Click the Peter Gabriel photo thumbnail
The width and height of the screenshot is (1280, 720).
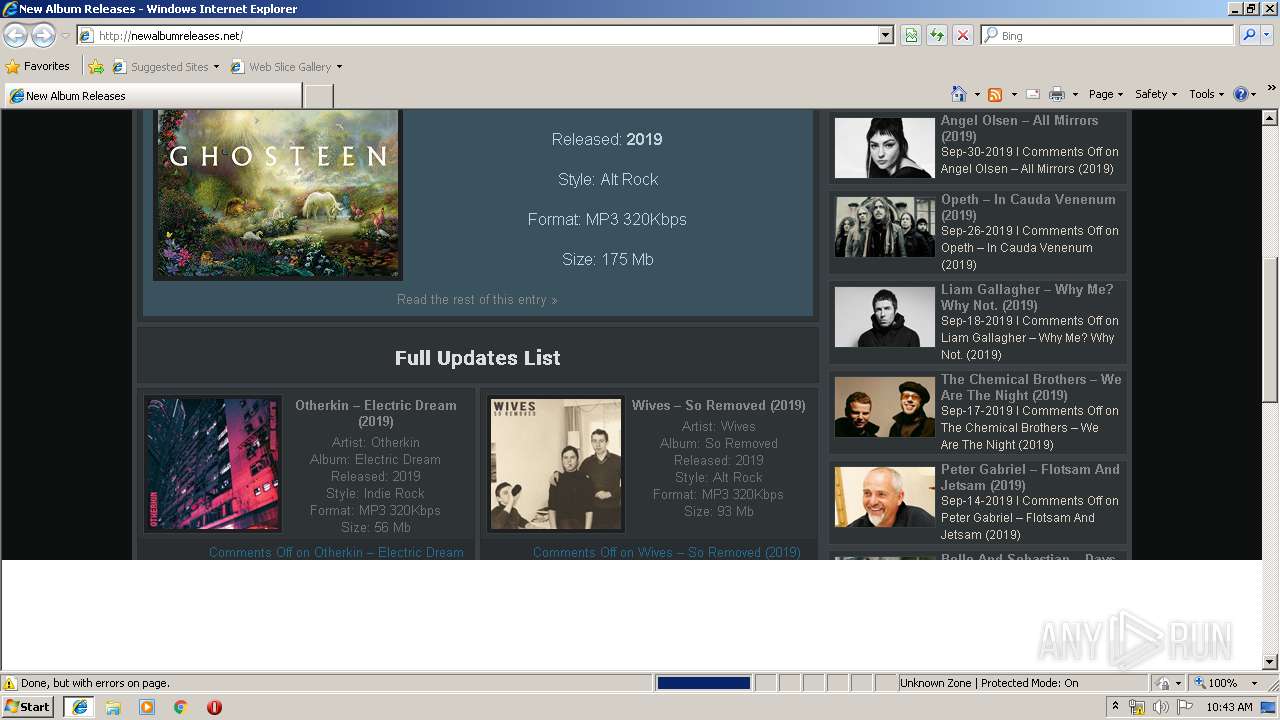click(885, 497)
